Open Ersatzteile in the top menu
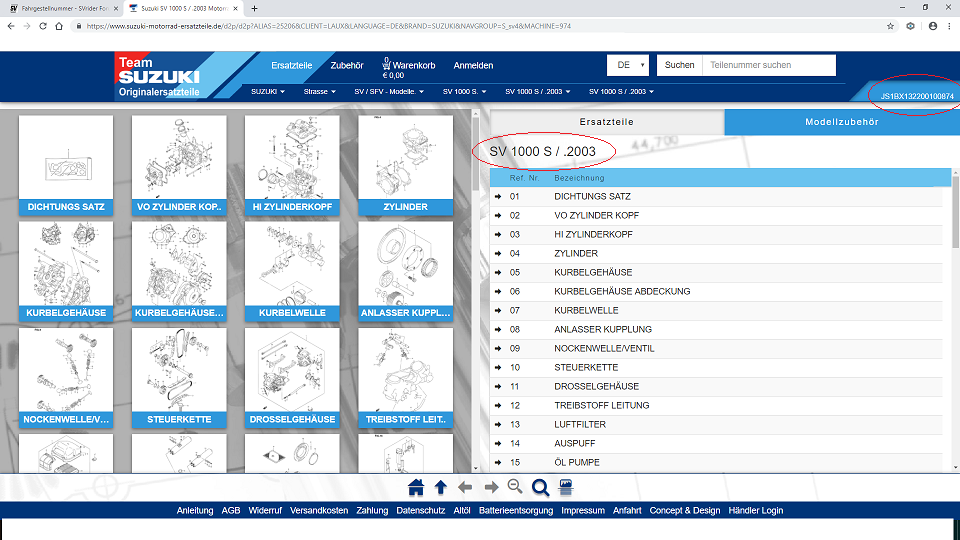Viewport: 960px width, 540px height. [291, 66]
